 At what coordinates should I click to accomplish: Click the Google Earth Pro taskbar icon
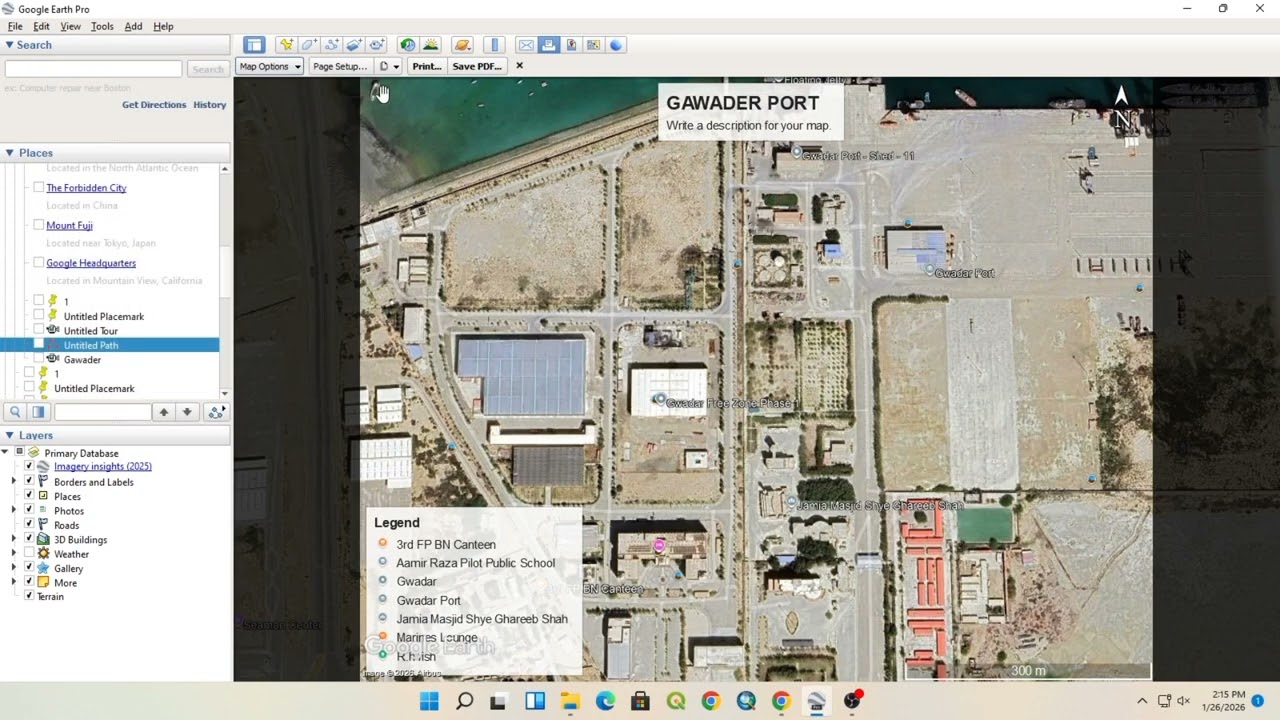tap(816, 701)
